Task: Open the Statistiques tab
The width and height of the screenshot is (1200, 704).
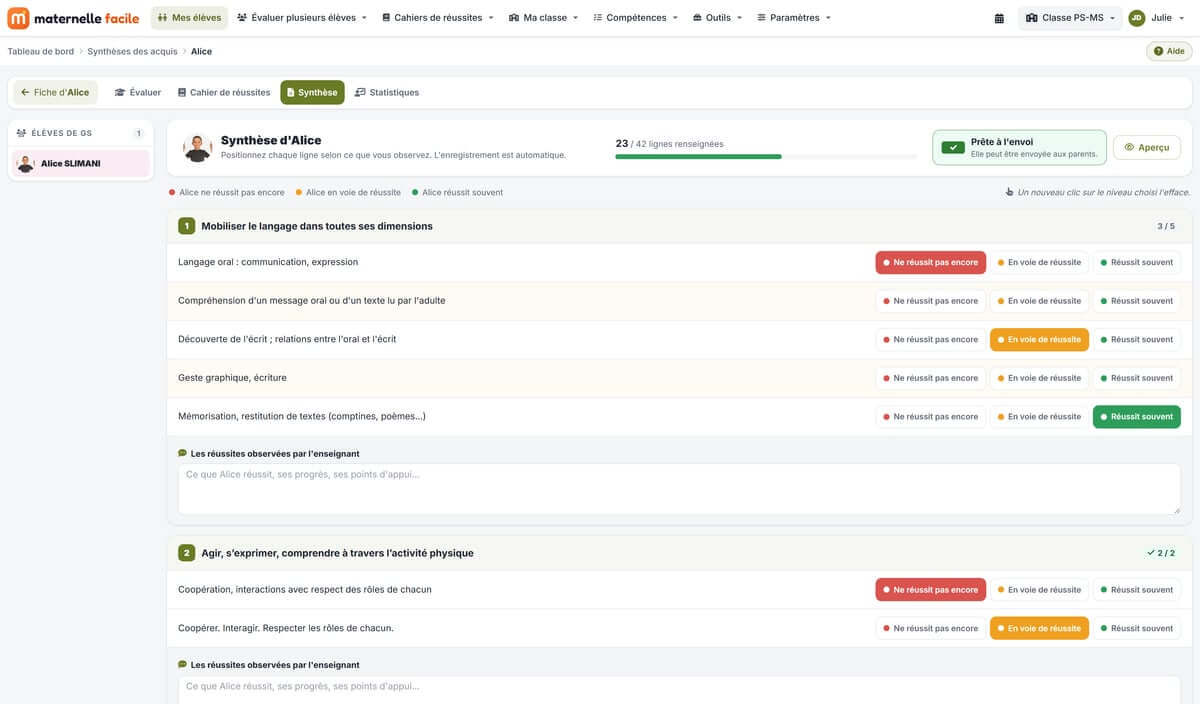Action: (x=387, y=92)
